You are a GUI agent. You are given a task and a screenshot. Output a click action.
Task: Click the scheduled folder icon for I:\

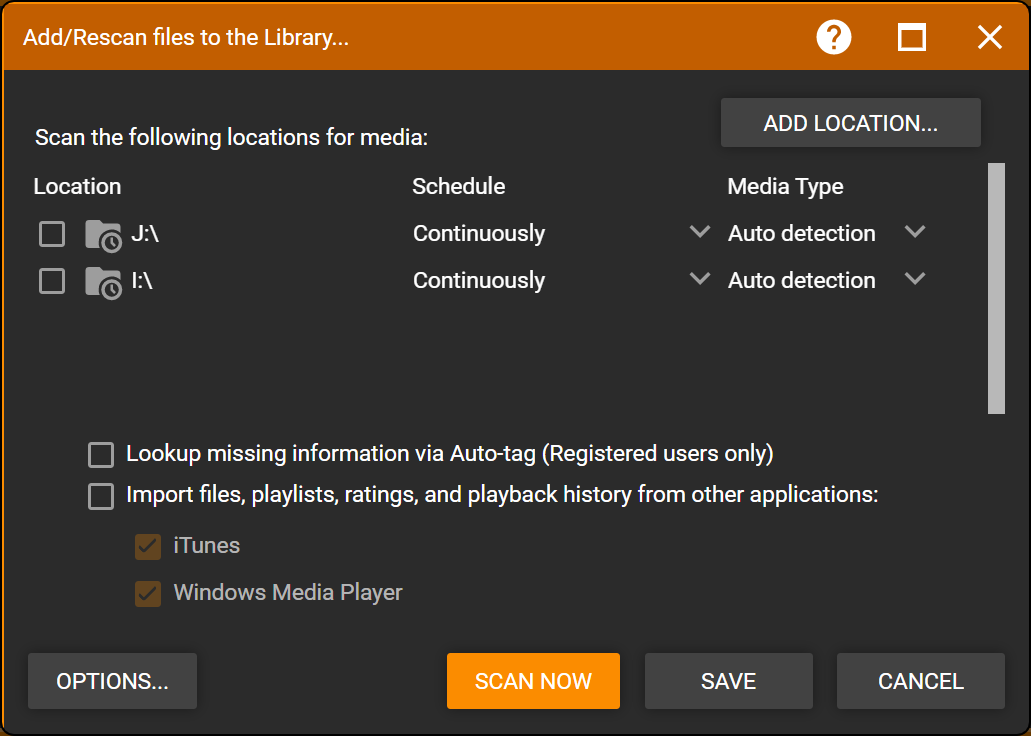pyautogui.click(x=103, y=282)
